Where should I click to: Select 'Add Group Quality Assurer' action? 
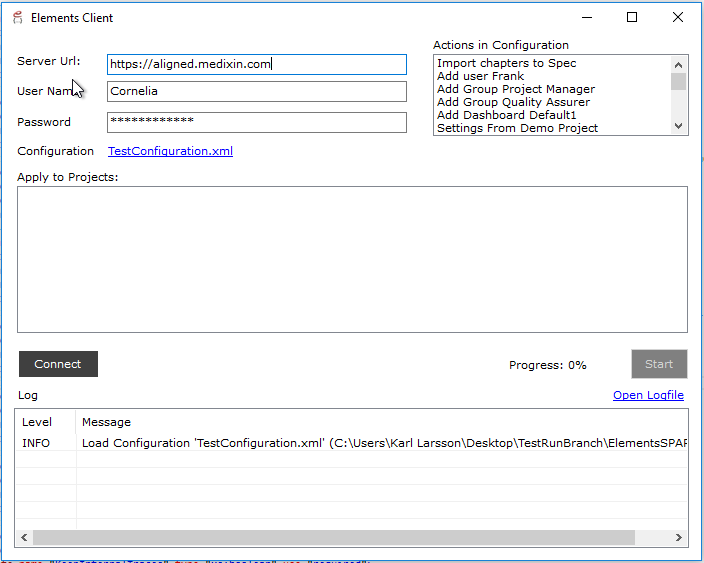click(x=513, y=102)
